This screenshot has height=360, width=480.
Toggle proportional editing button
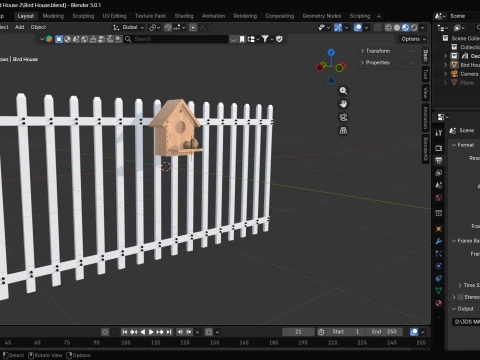tap(193, 28)
